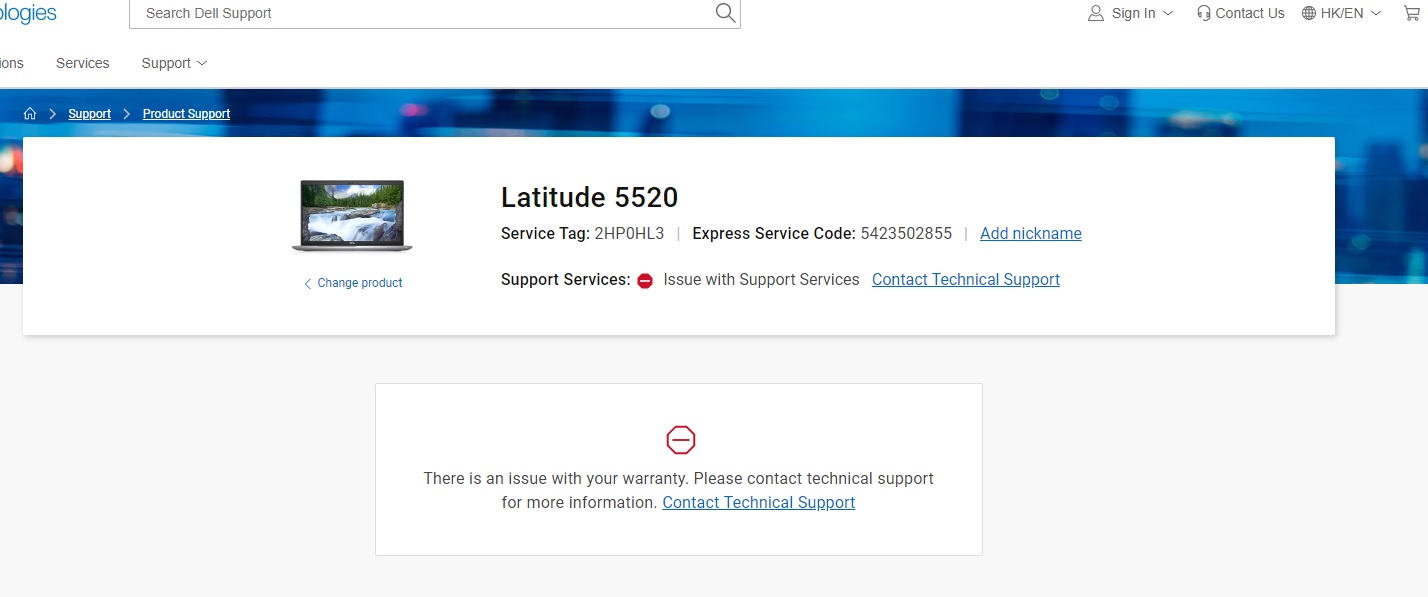This screenshot has height=597, width=1428.
Task: Click the Latitude 5520 laptop image
Action: click(x=352, y=216)
